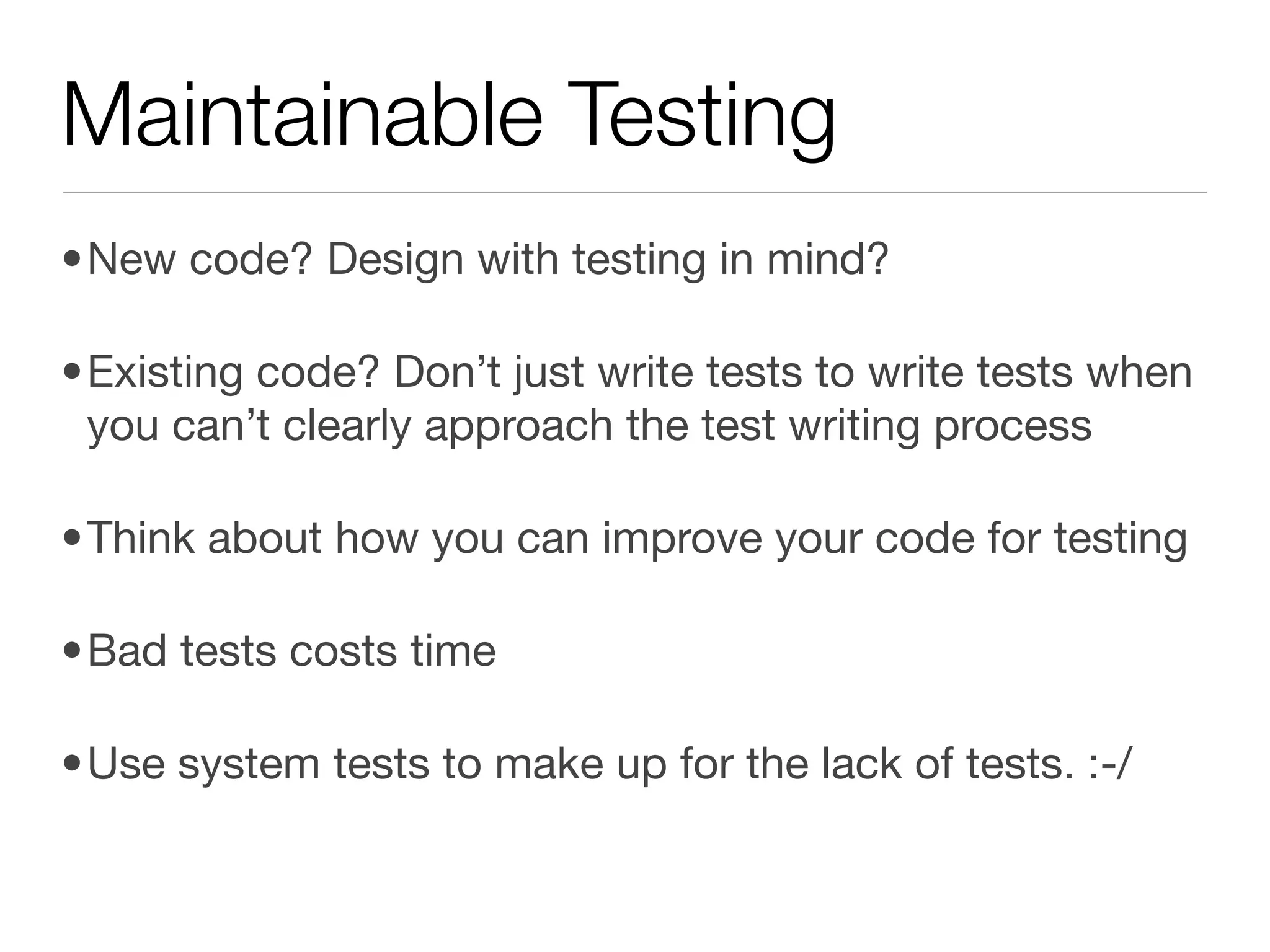Click the word "system" in the last bullet

click(249, 764)
